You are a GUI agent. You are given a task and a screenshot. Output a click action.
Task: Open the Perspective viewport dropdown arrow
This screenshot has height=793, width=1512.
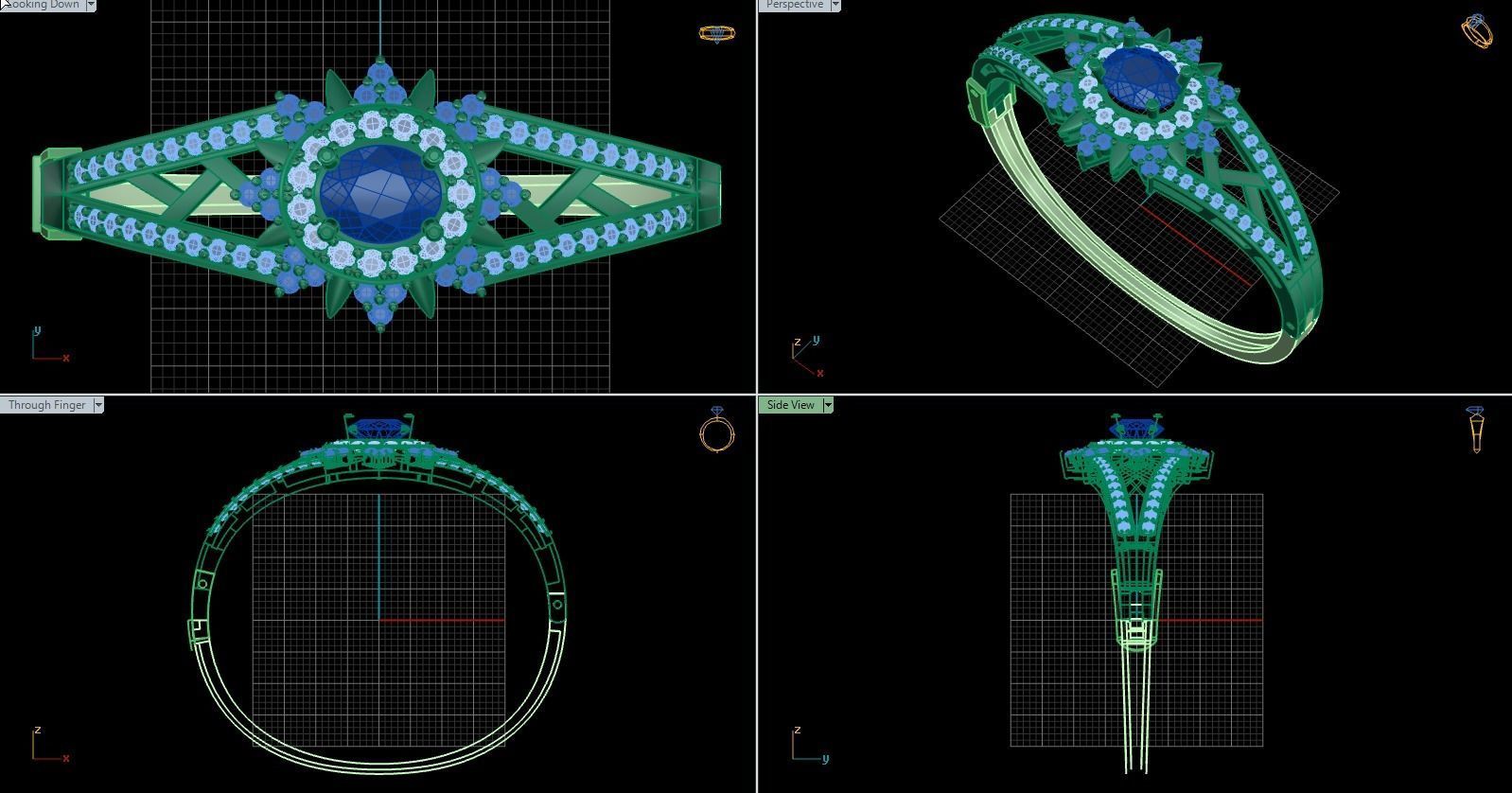click(x=835, y=5)
